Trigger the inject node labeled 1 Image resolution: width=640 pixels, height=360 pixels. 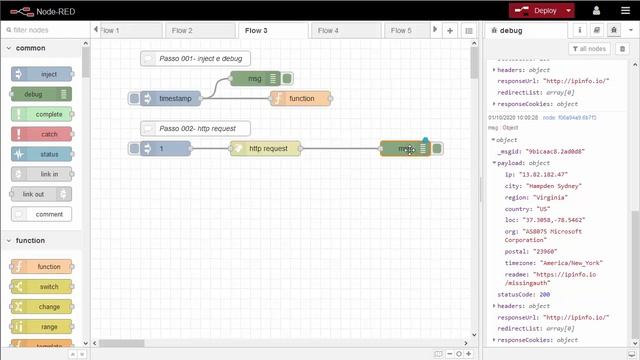pyautogui.click(x=134, y=148)
